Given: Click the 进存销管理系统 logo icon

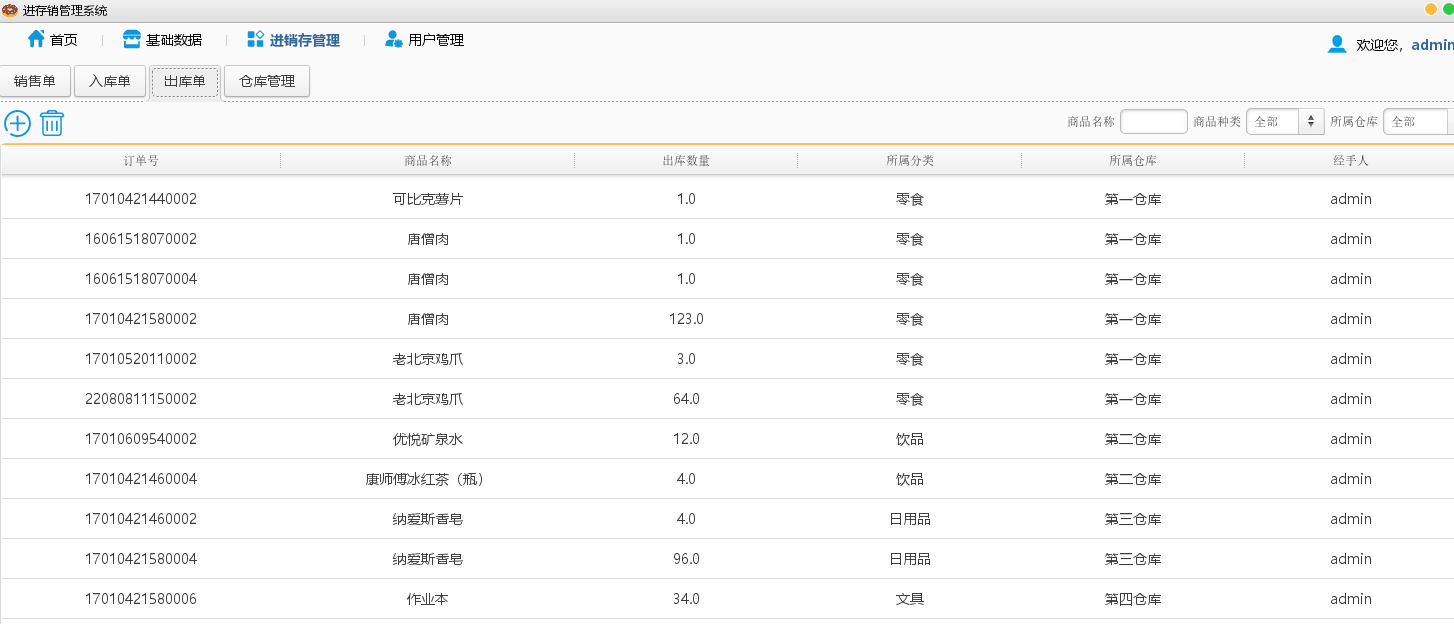Looking at the screenshot, I should 9,9.
